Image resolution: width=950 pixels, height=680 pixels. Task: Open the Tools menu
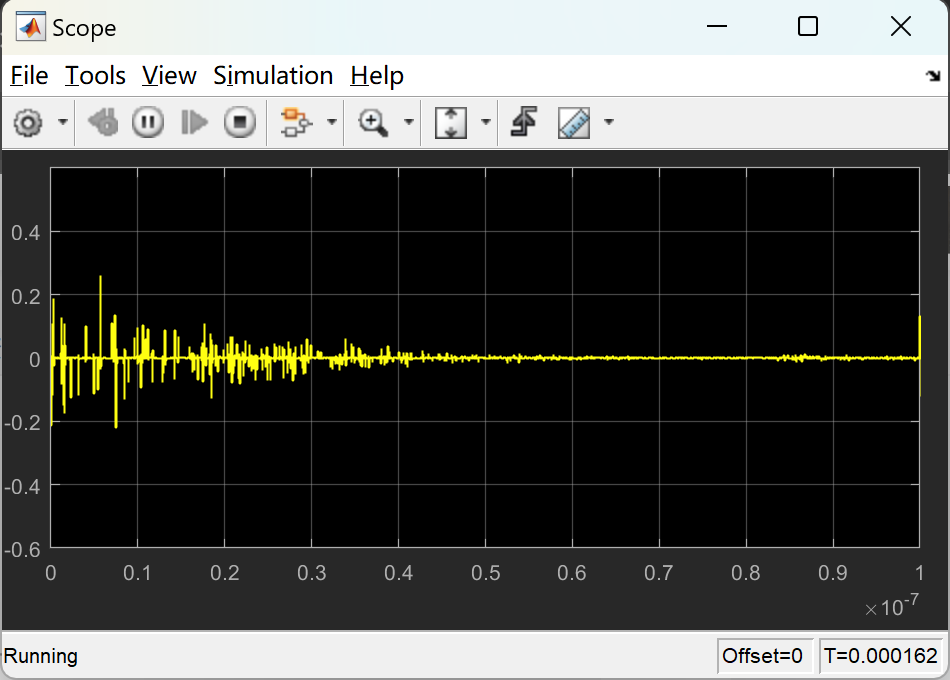point(95,76)
